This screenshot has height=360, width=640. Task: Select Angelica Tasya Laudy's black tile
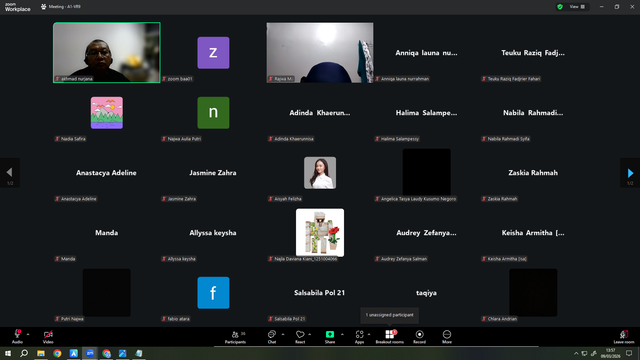[x=427, y=172]
